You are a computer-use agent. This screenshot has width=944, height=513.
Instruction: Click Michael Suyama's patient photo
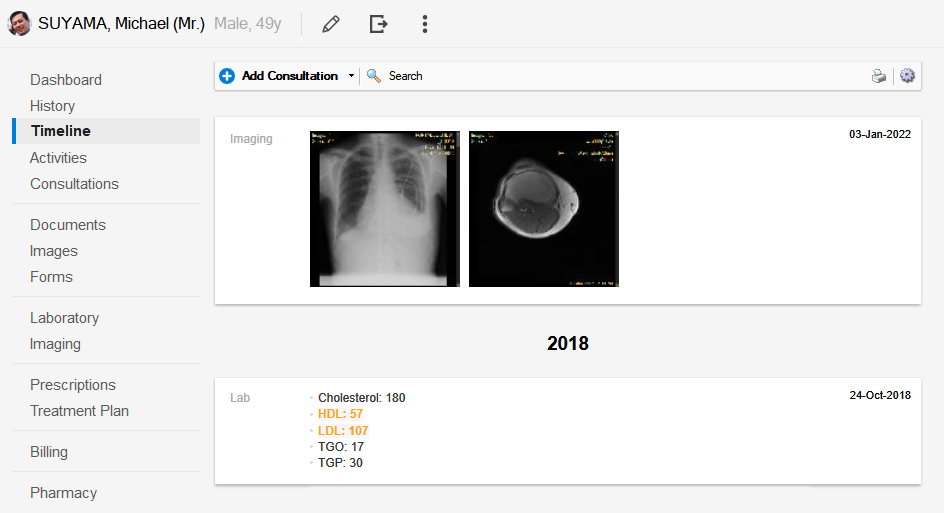point(19,24)
